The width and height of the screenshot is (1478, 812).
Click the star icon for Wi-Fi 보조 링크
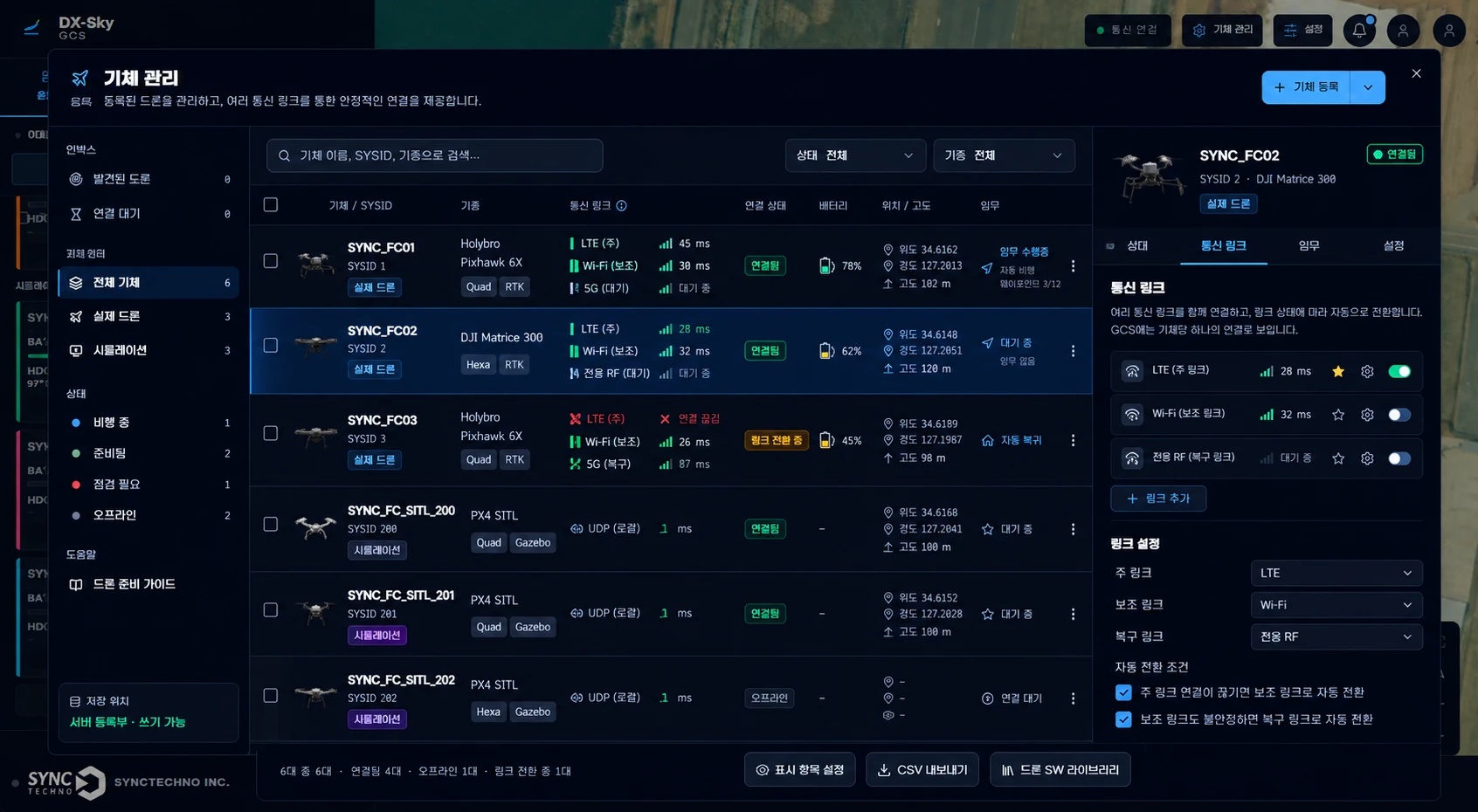[1338, 415]
